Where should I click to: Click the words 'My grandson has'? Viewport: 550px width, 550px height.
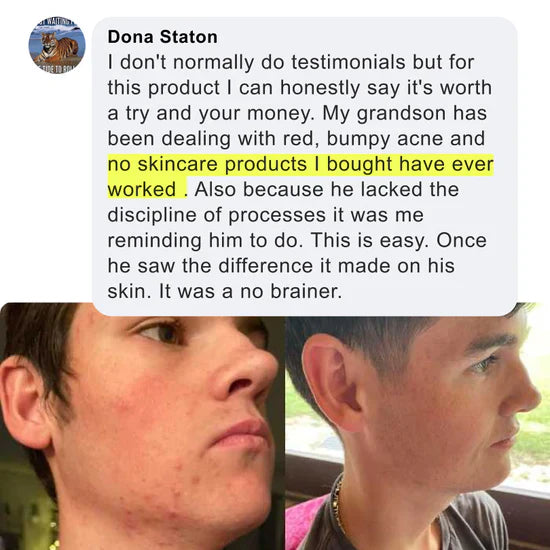point(404,114)
